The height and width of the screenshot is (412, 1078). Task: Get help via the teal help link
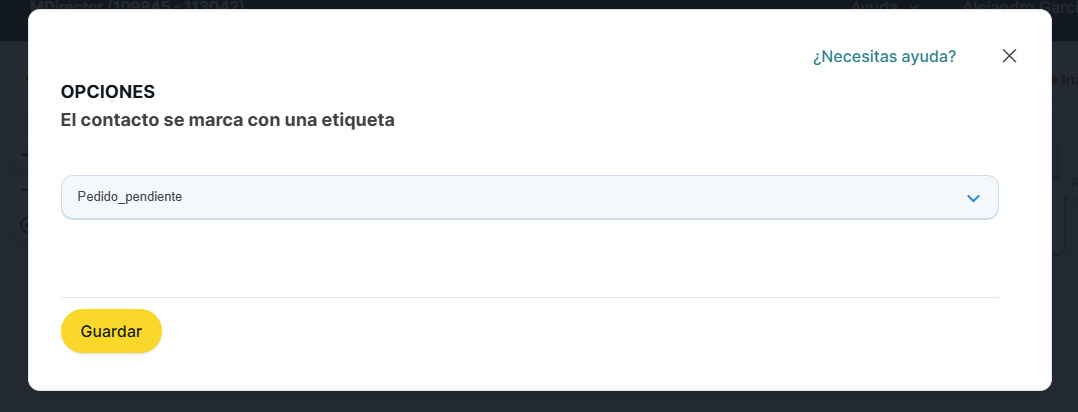(884, 57)
